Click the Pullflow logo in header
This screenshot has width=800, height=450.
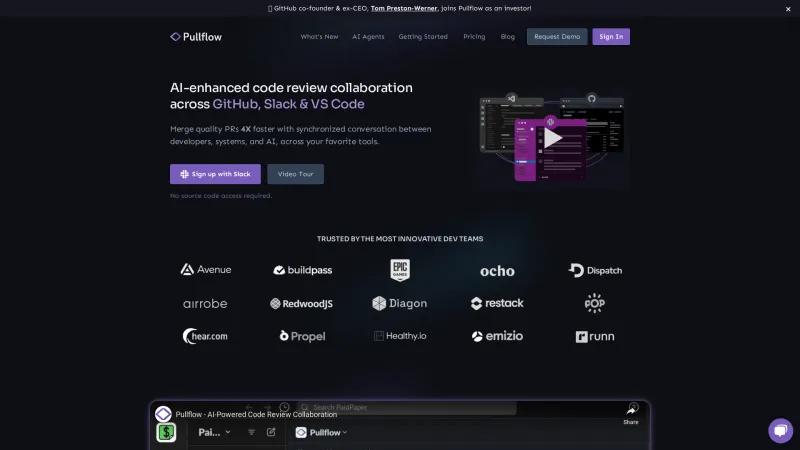tap(196, 37)
